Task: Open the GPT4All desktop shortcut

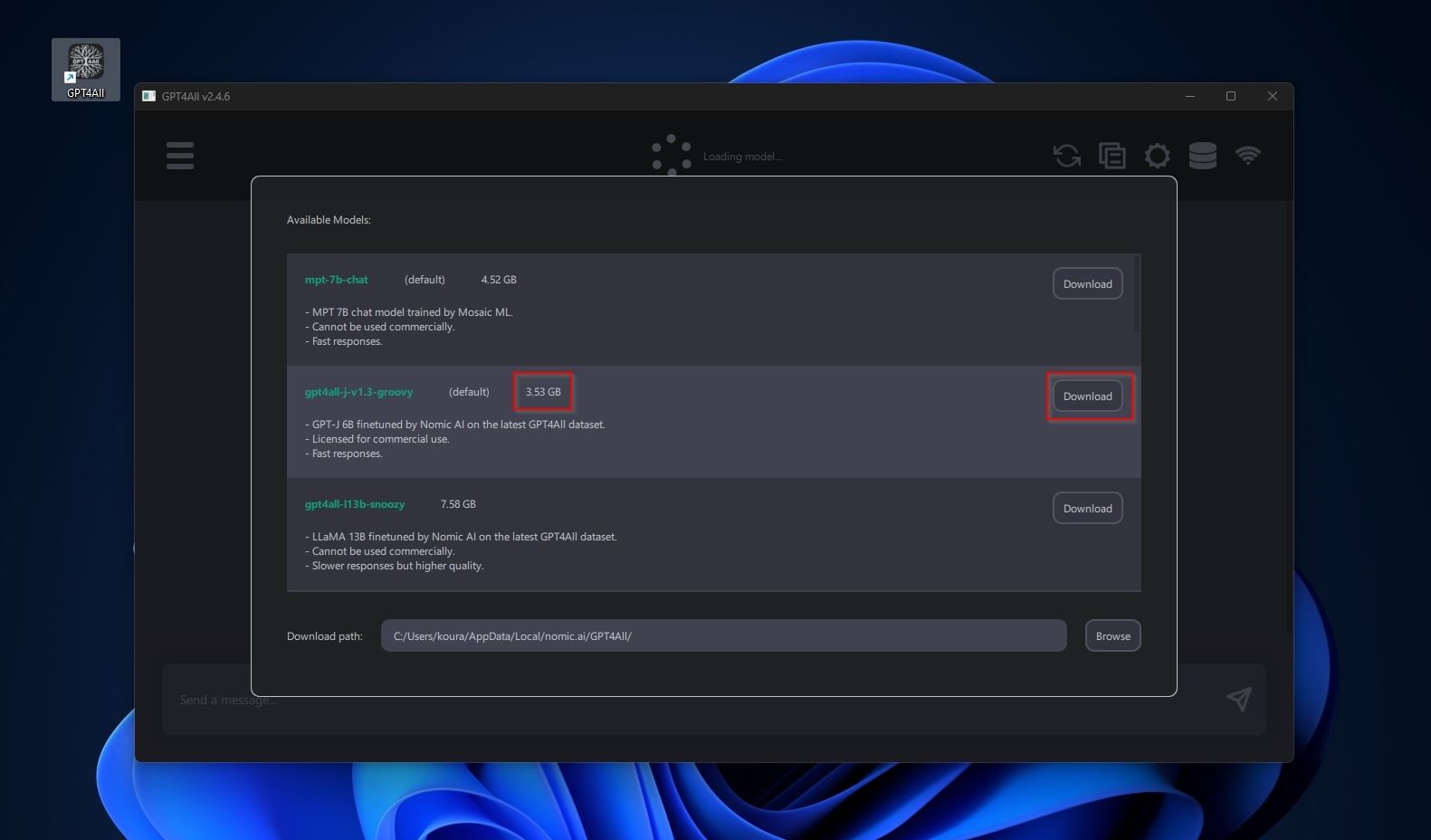Action: 86,70
